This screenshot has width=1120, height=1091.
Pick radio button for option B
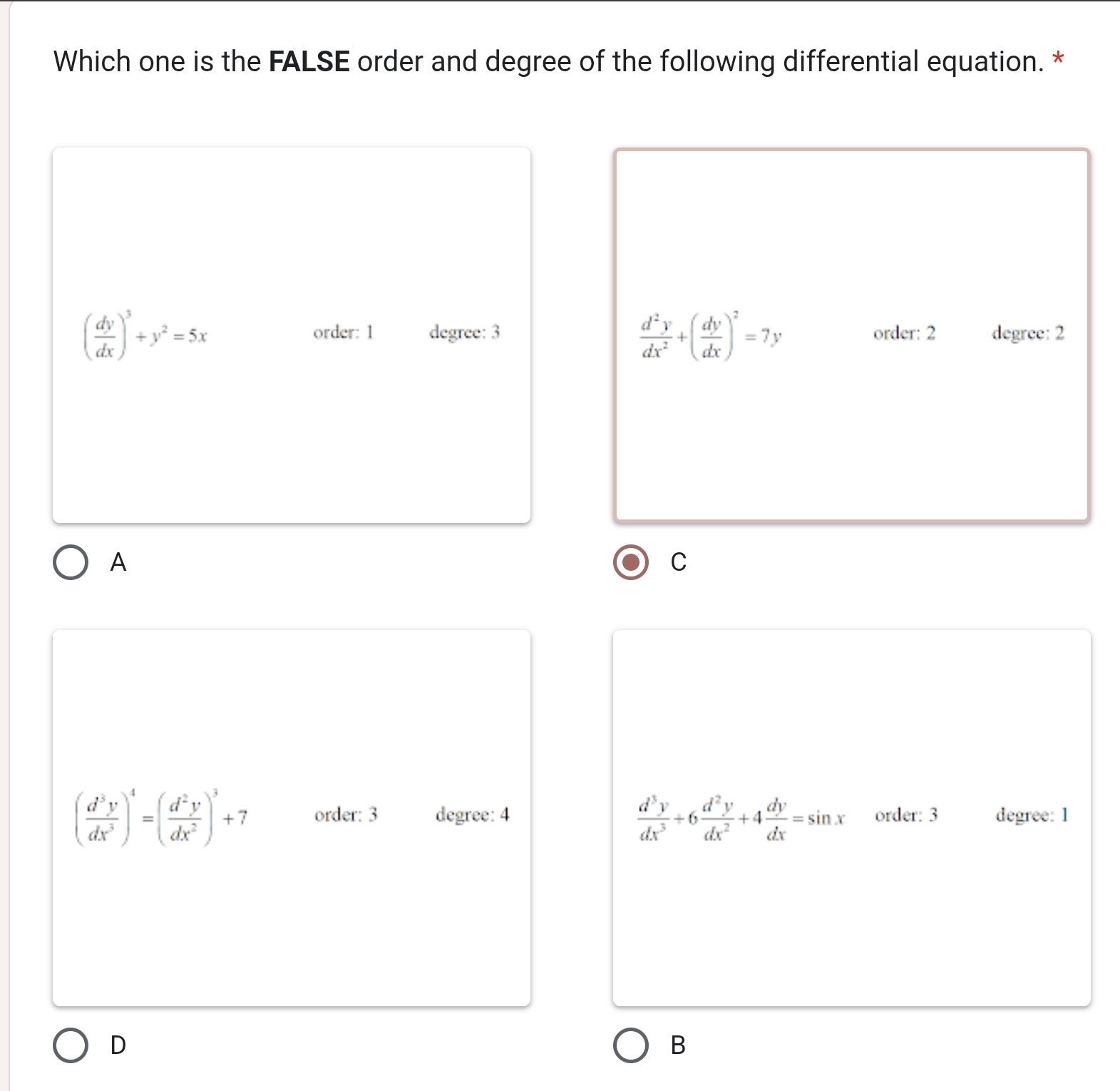point(631,1045)
